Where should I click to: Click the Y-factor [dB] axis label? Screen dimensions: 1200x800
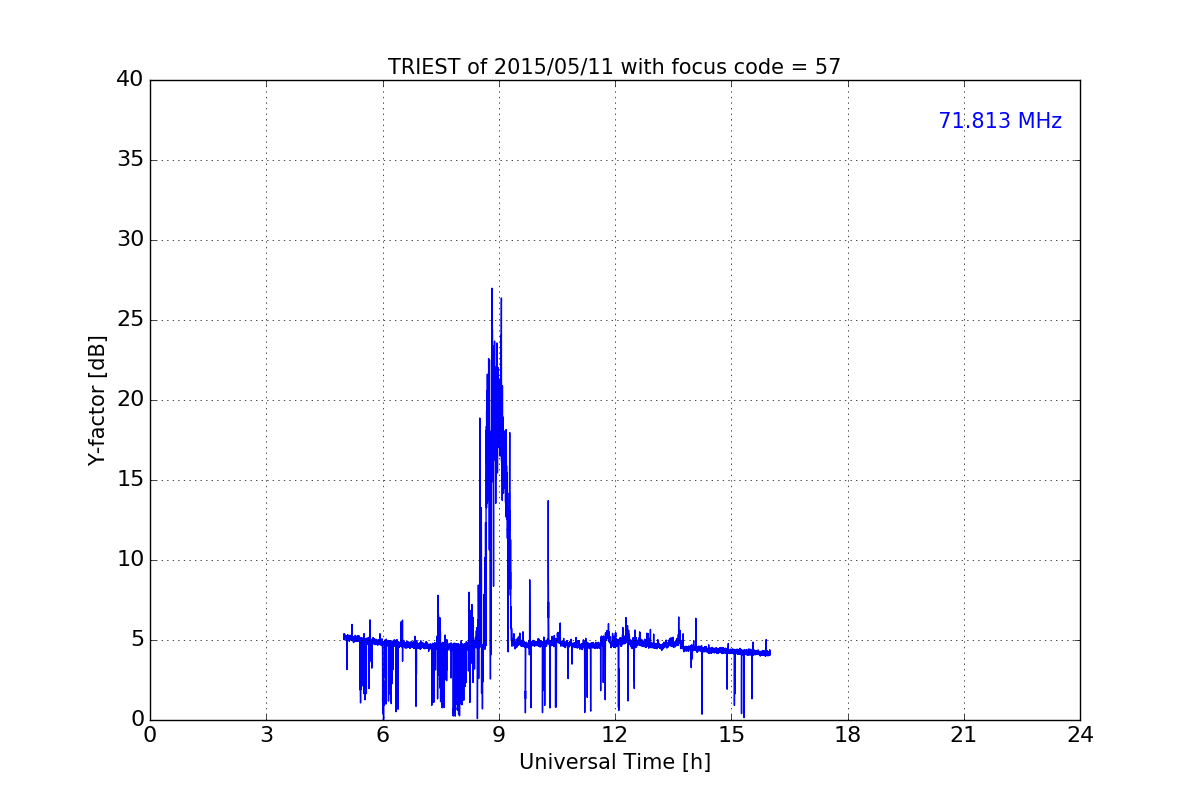click(97, 400)
